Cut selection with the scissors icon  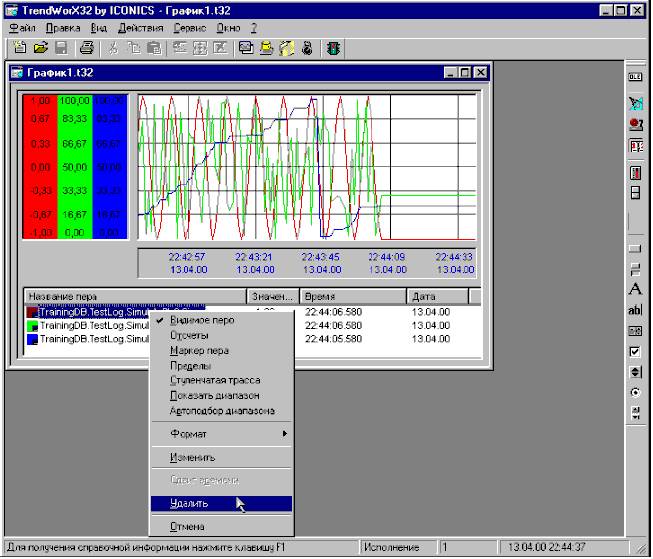click(113, 48)
